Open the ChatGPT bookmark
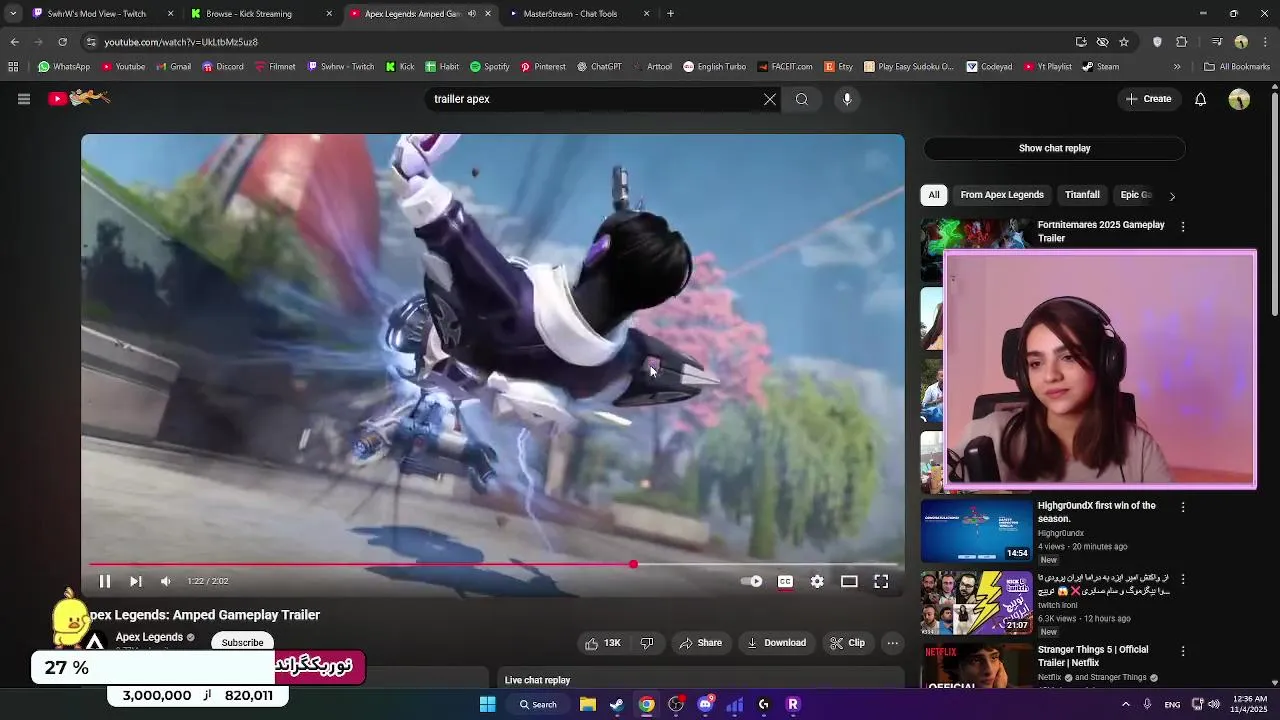 click(x=599, y=67)
